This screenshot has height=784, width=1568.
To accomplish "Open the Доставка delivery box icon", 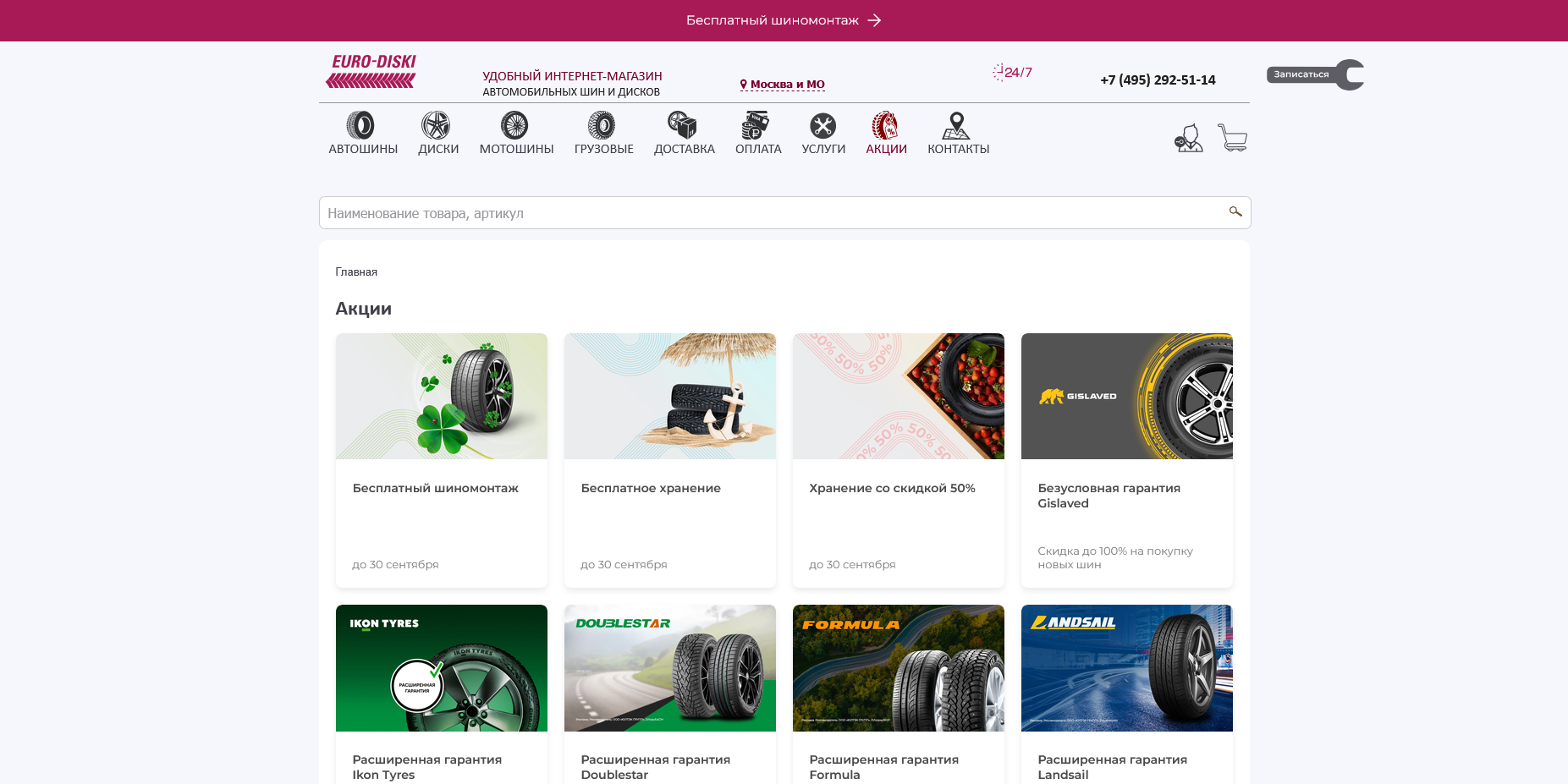I will [682, 125].
